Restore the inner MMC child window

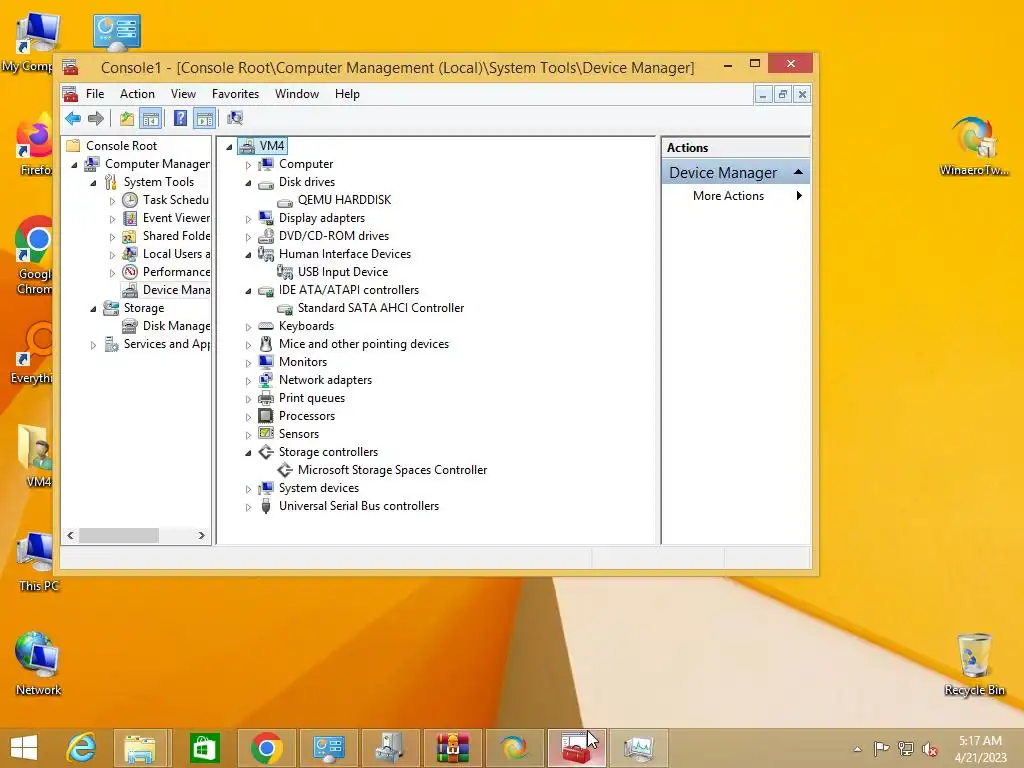coord(782,95)
